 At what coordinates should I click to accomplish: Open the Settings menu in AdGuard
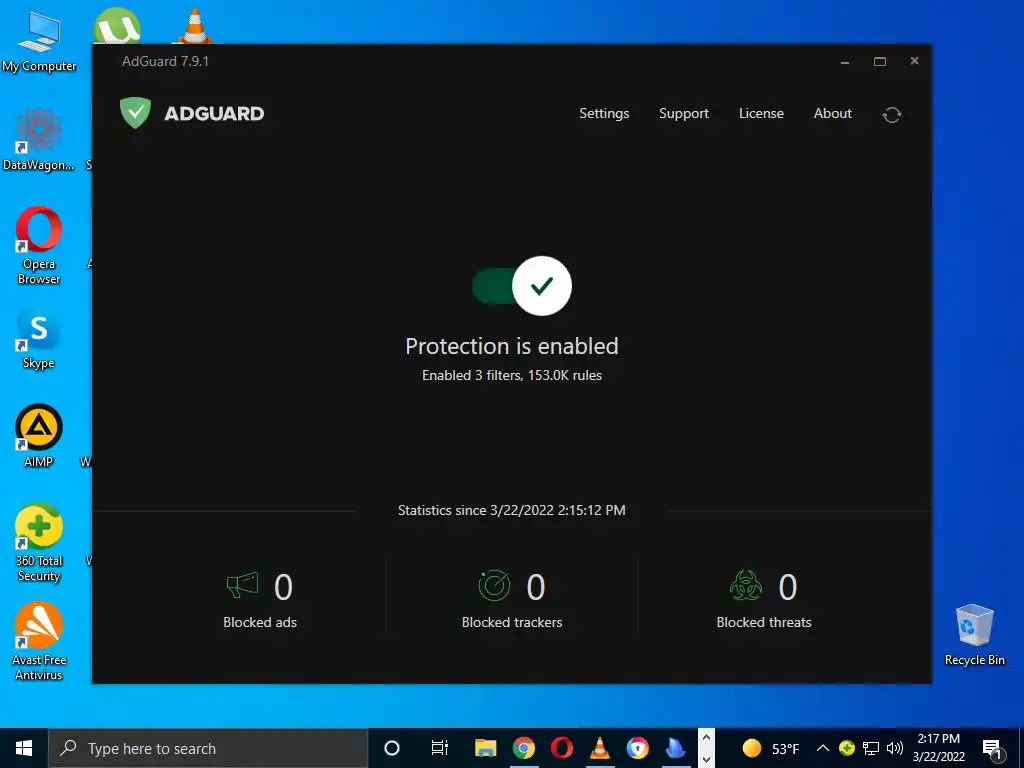coord(604,114)
